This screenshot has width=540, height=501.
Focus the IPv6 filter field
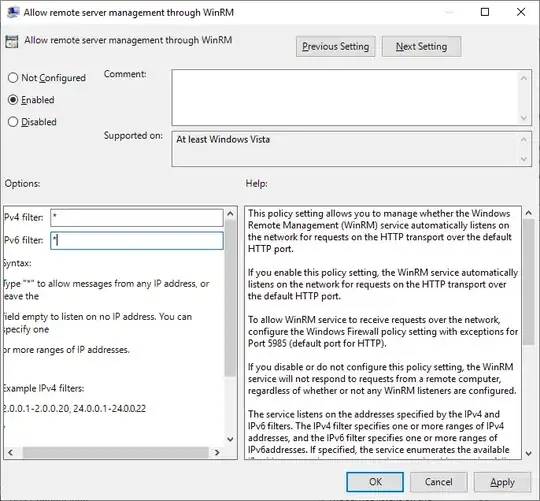pos(137,240)
